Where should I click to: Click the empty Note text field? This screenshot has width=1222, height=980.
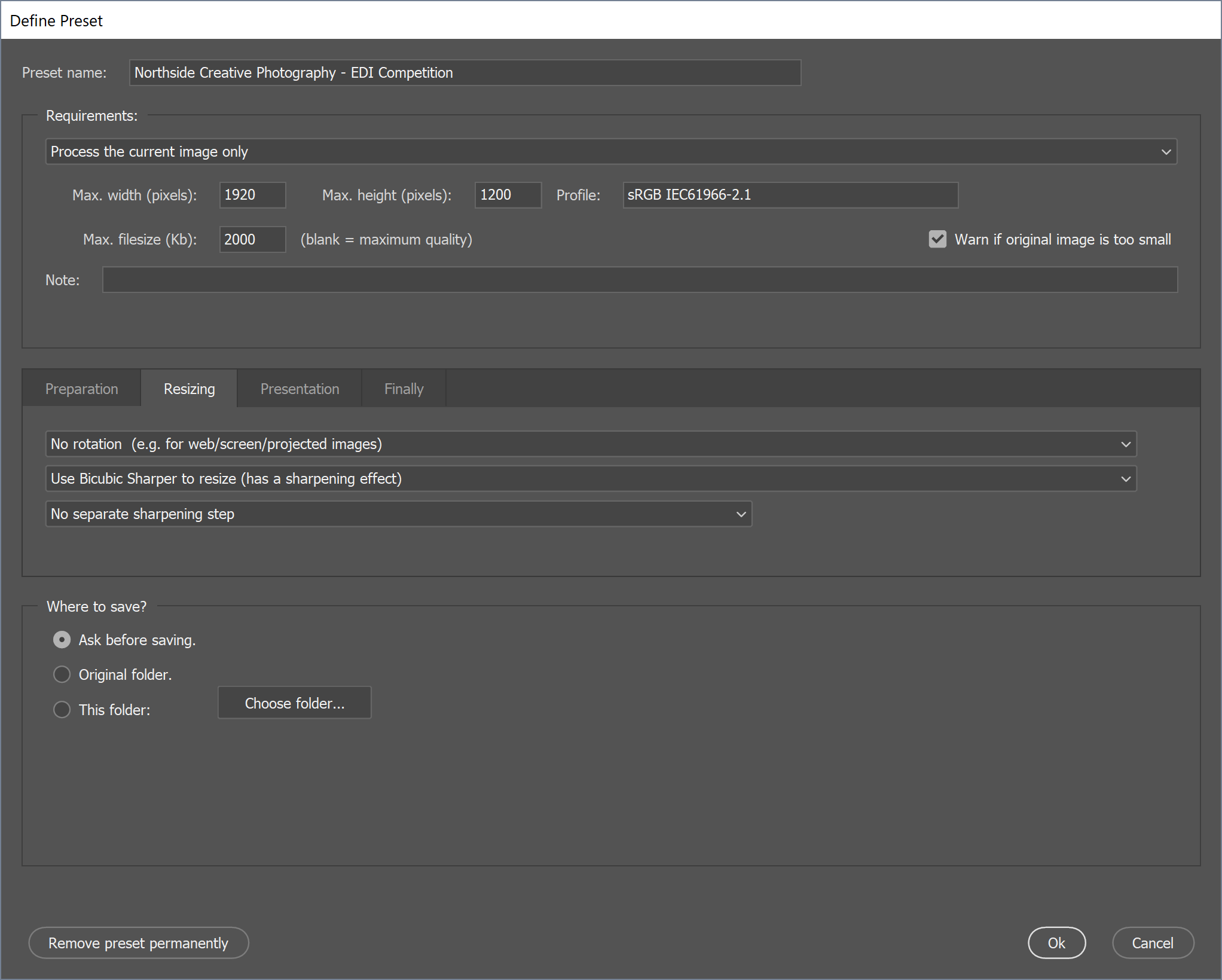(x=640, y=280)
